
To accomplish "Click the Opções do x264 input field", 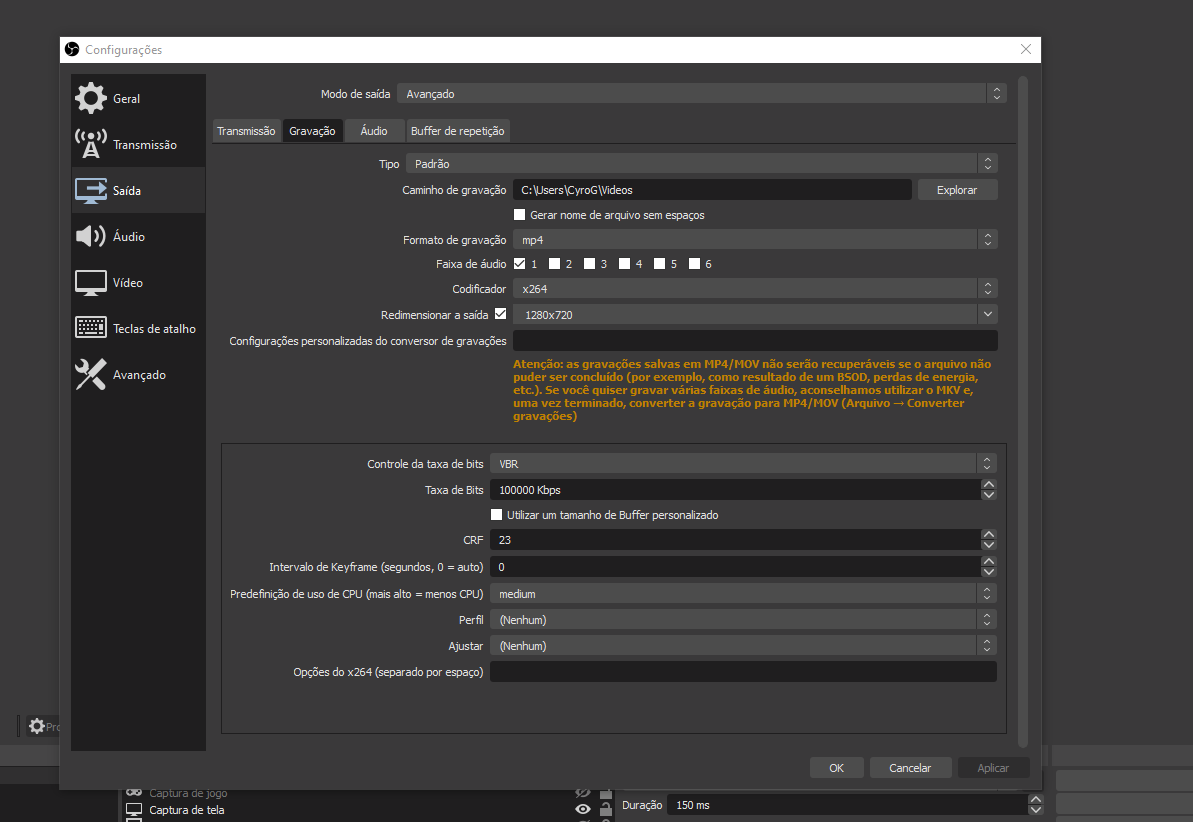I will [743, 671].
